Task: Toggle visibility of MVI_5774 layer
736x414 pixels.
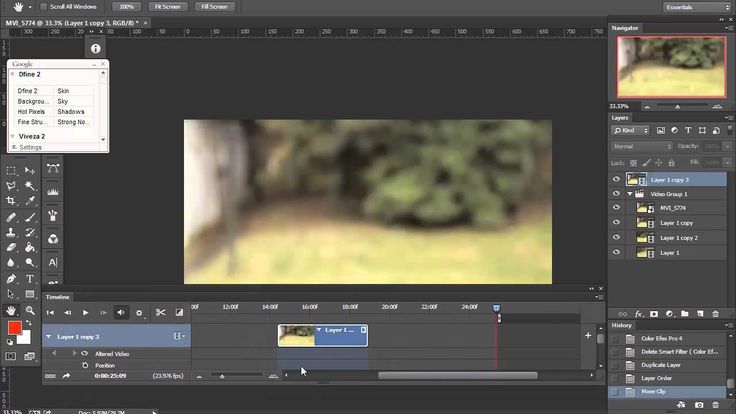Action: tap(617, 208)
